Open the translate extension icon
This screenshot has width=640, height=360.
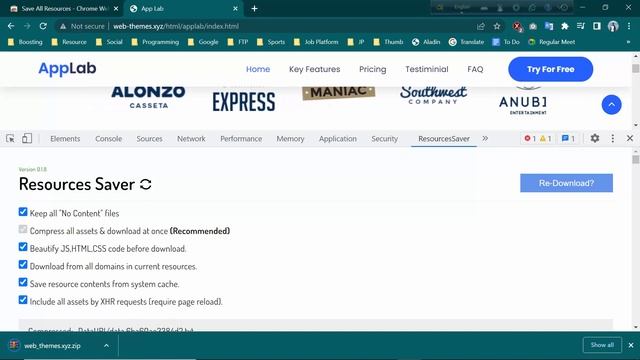pos(549,26)
